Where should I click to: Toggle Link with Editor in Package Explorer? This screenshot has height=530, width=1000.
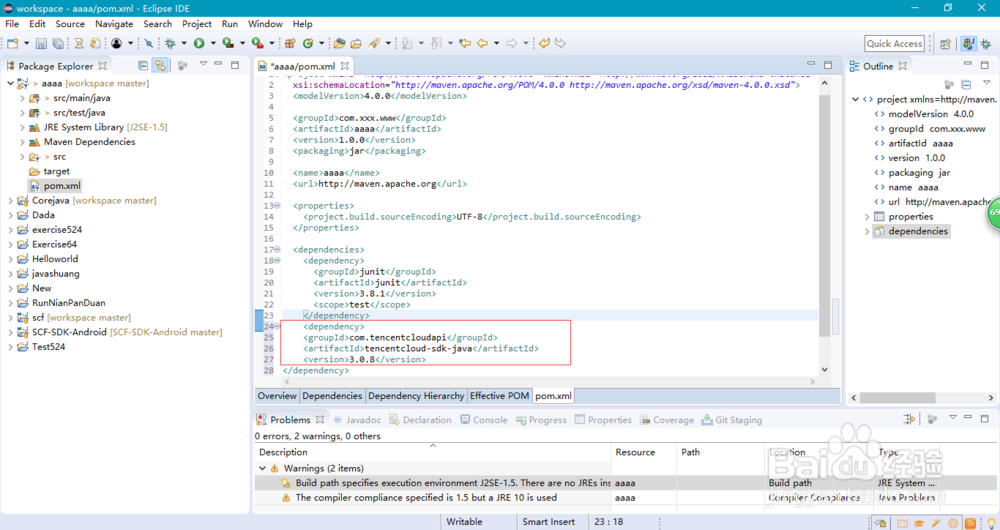[159, 65]
